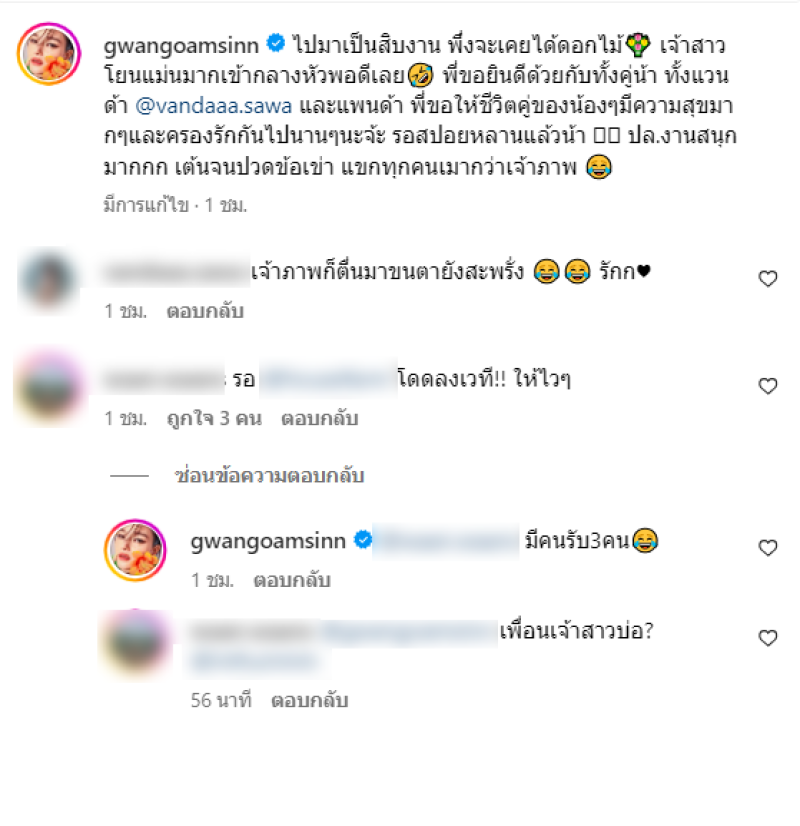Open the blurred avatar beside โดดลงเวที comment

48,388
